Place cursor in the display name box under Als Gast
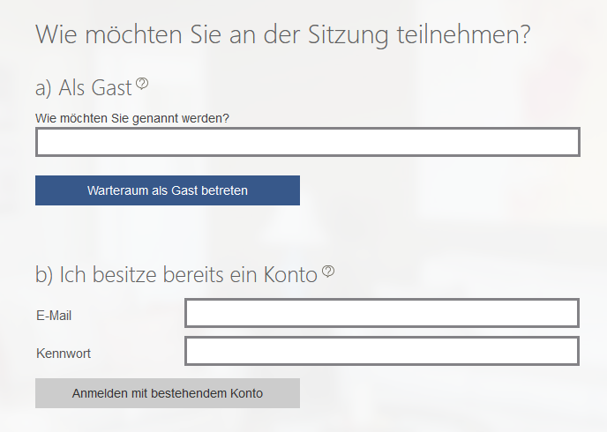This screenshot has height=432, width=607. point(308,142)
